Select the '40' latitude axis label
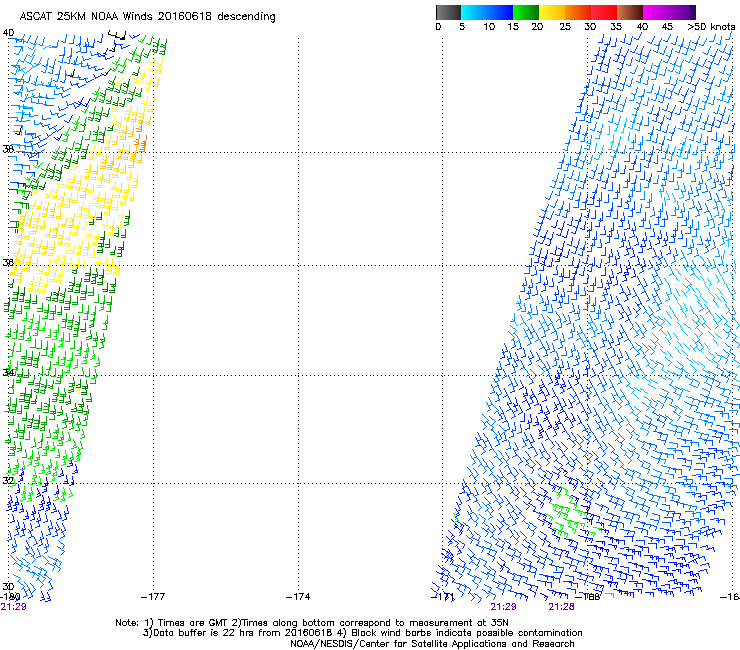The height and width of the screenshot is (650, 740). (x=8, y=33)
